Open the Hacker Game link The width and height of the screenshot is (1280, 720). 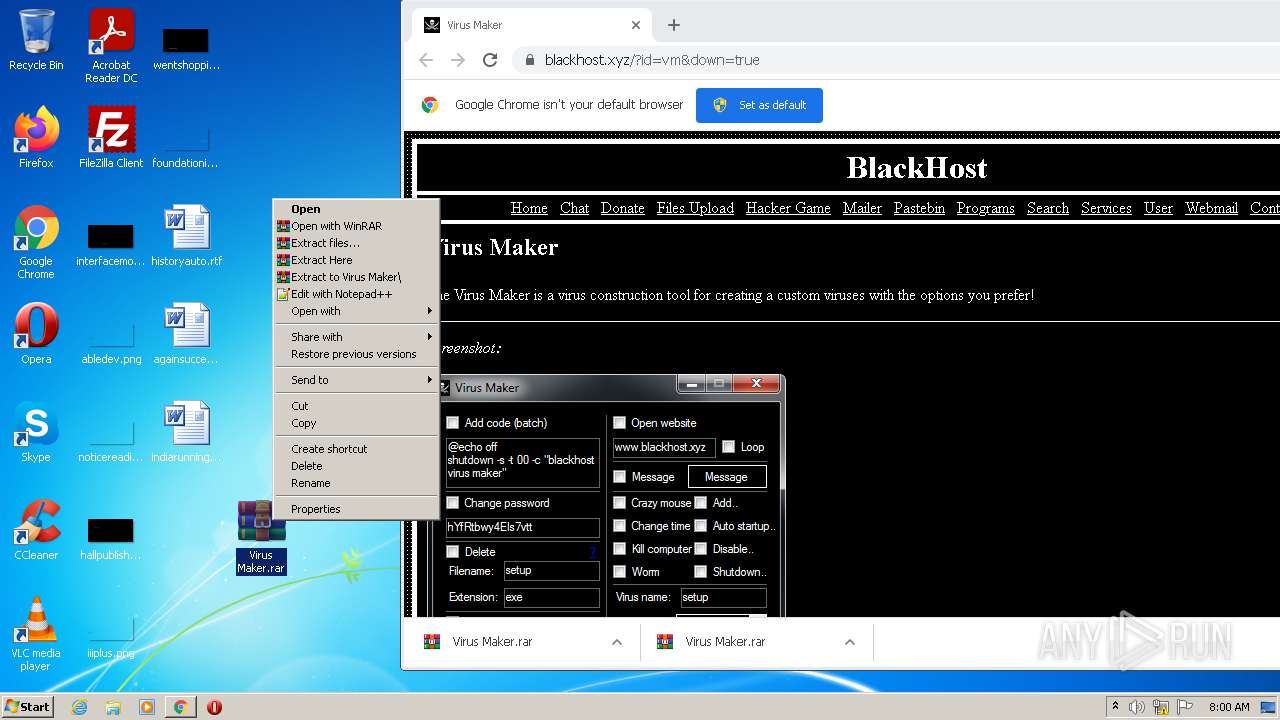tap(788, 208)
